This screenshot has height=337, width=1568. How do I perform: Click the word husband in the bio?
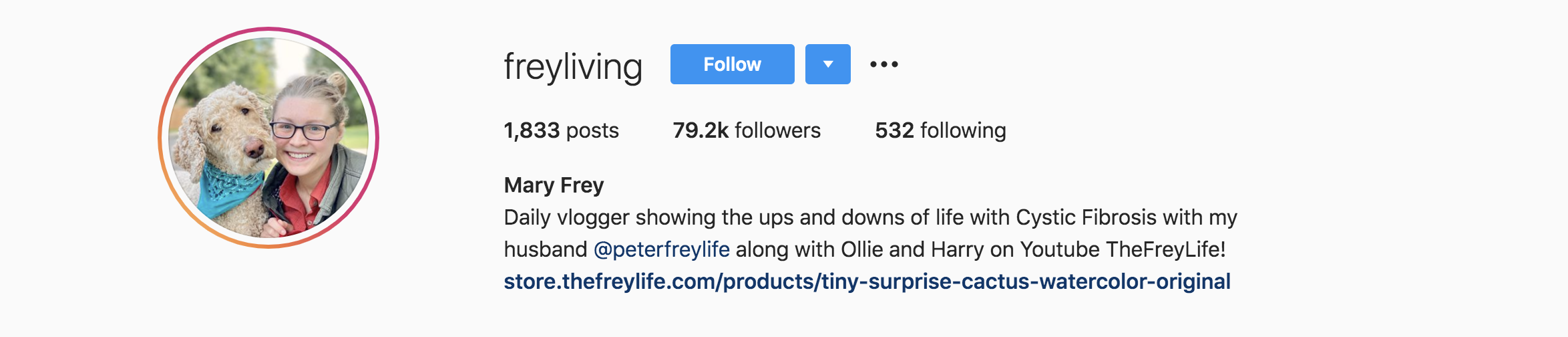(x=545, y=249)
